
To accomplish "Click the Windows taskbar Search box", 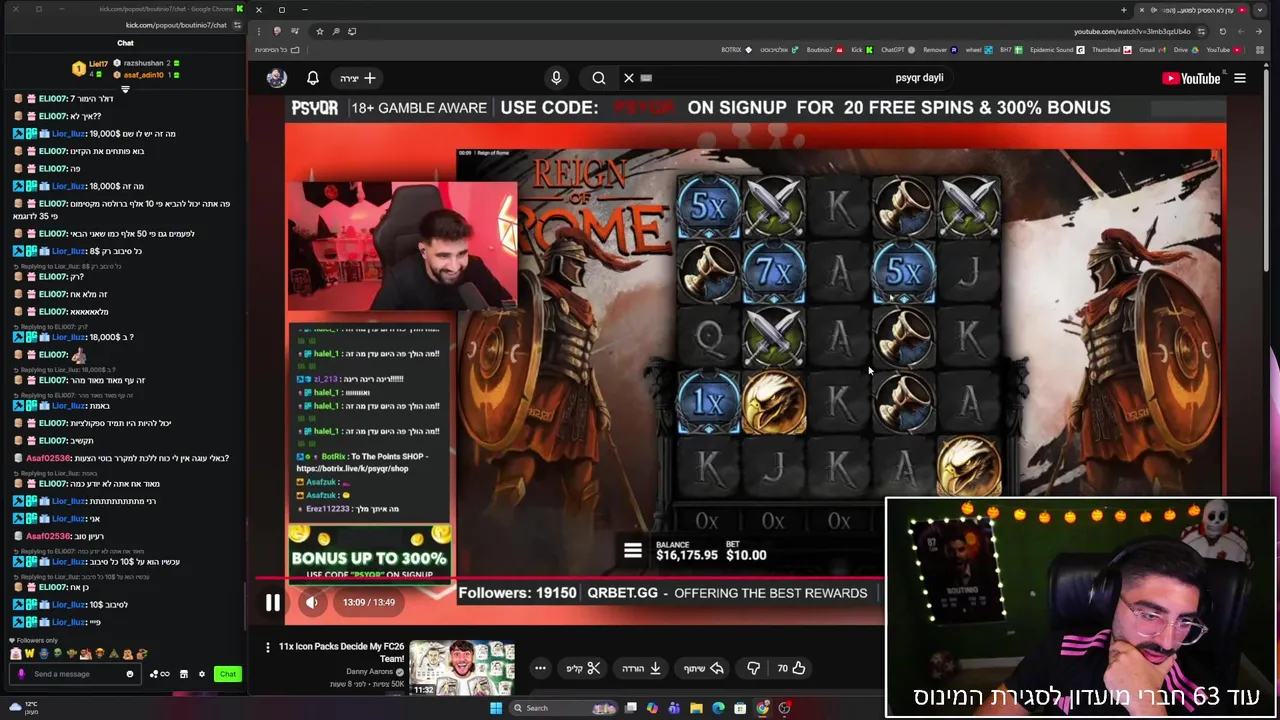I will click(563, 708).
